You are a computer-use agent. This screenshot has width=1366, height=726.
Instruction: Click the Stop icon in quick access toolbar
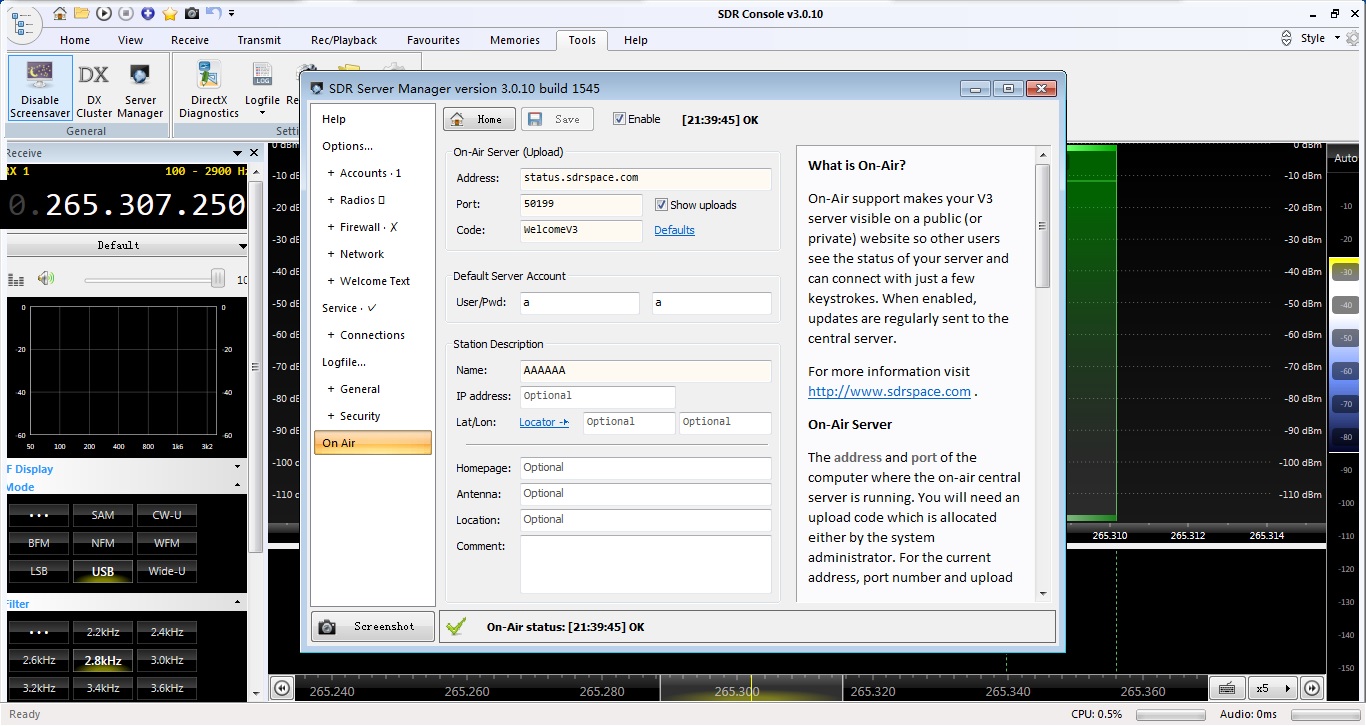[x=126, y=14]
